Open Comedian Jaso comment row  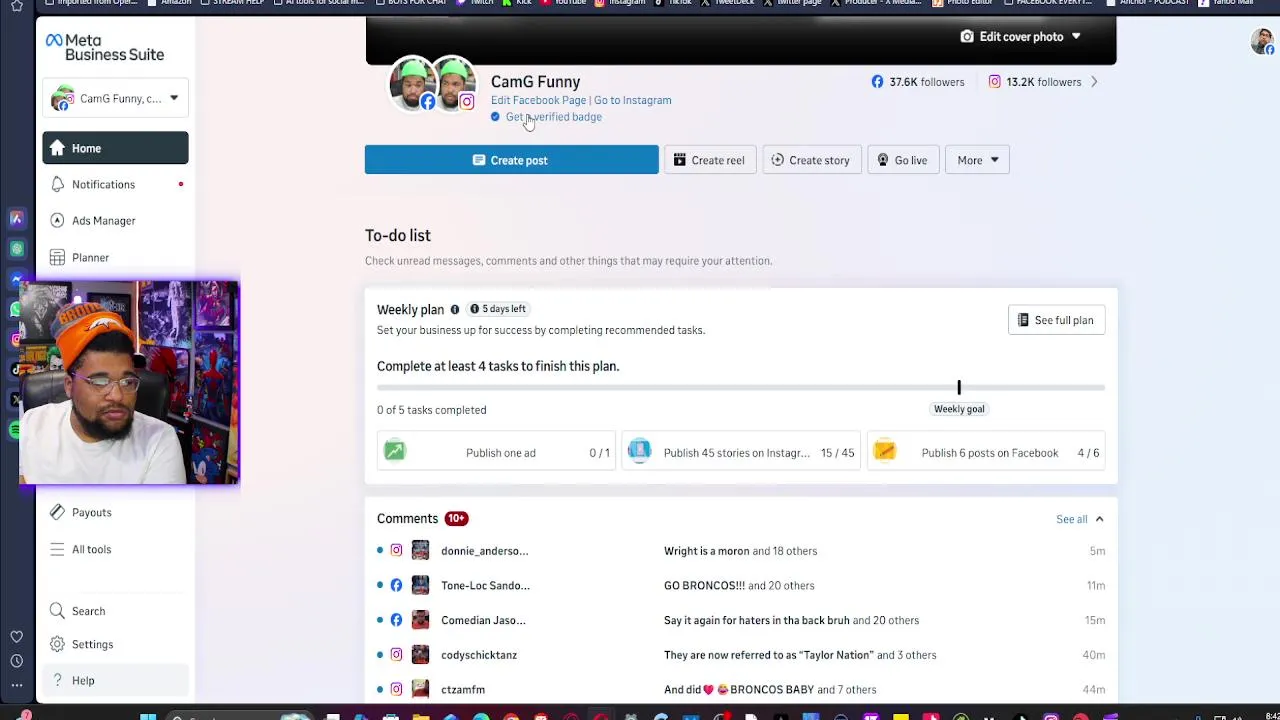[741, 620]
